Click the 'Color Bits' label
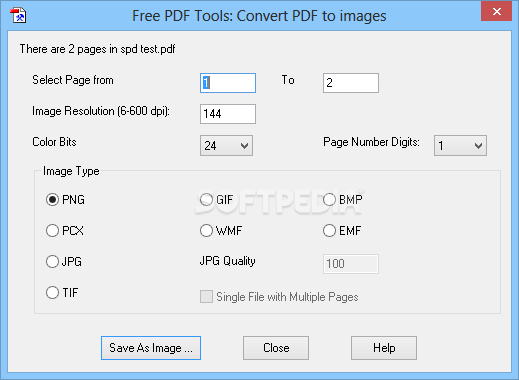Screen dimensions: 519x380 [54, 142]
